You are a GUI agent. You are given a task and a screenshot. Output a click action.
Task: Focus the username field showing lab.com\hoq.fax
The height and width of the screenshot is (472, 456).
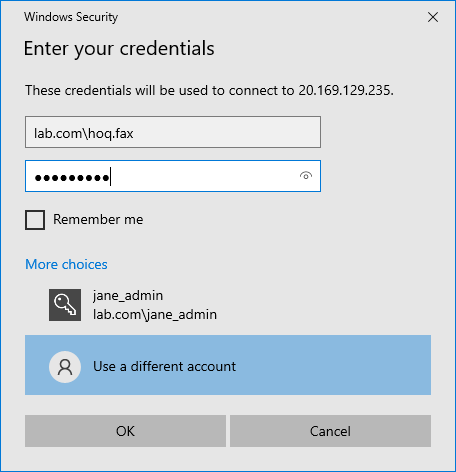[173, 132]
